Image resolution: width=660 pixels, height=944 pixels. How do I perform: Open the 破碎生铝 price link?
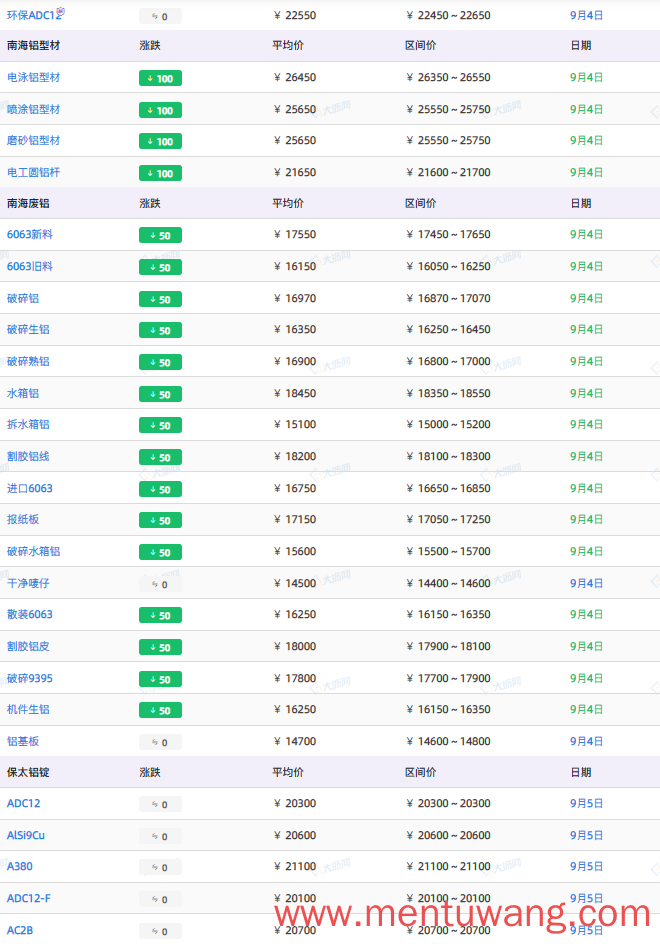tap(28, 330)
